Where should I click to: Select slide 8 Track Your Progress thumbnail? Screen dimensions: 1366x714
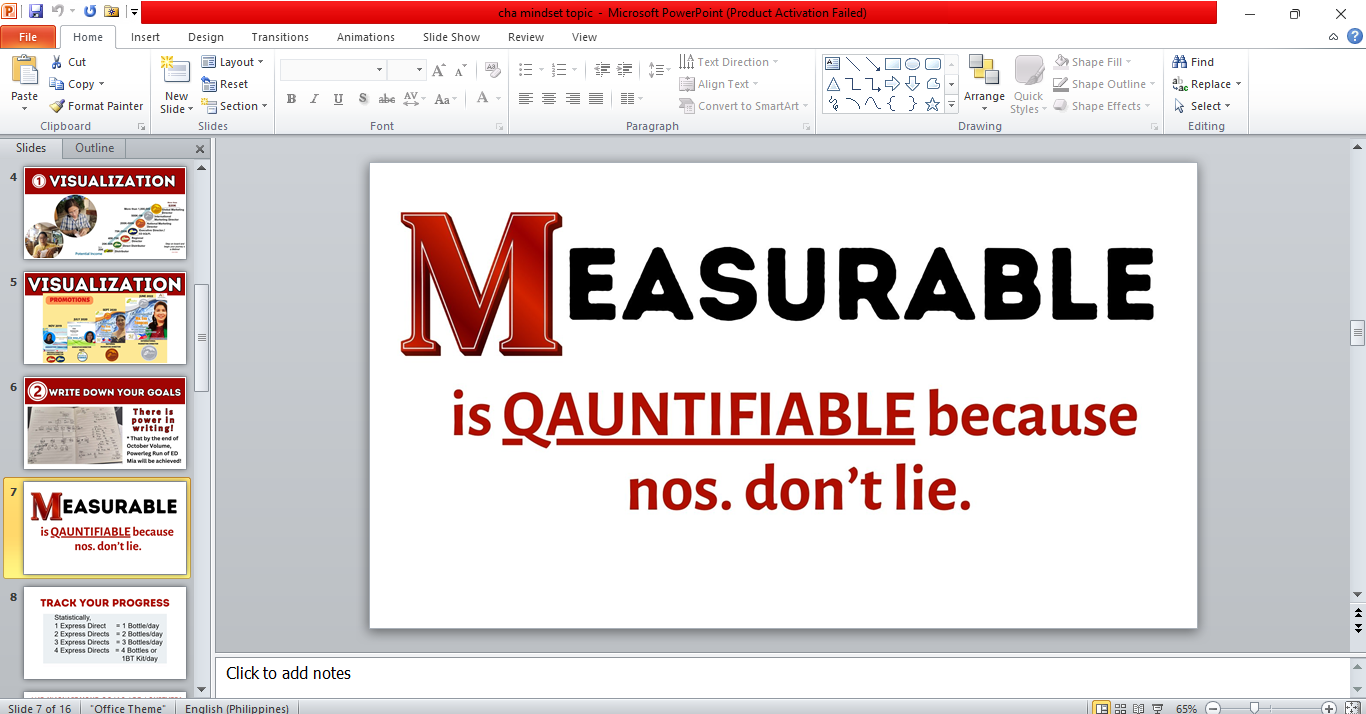click(105, 632)
